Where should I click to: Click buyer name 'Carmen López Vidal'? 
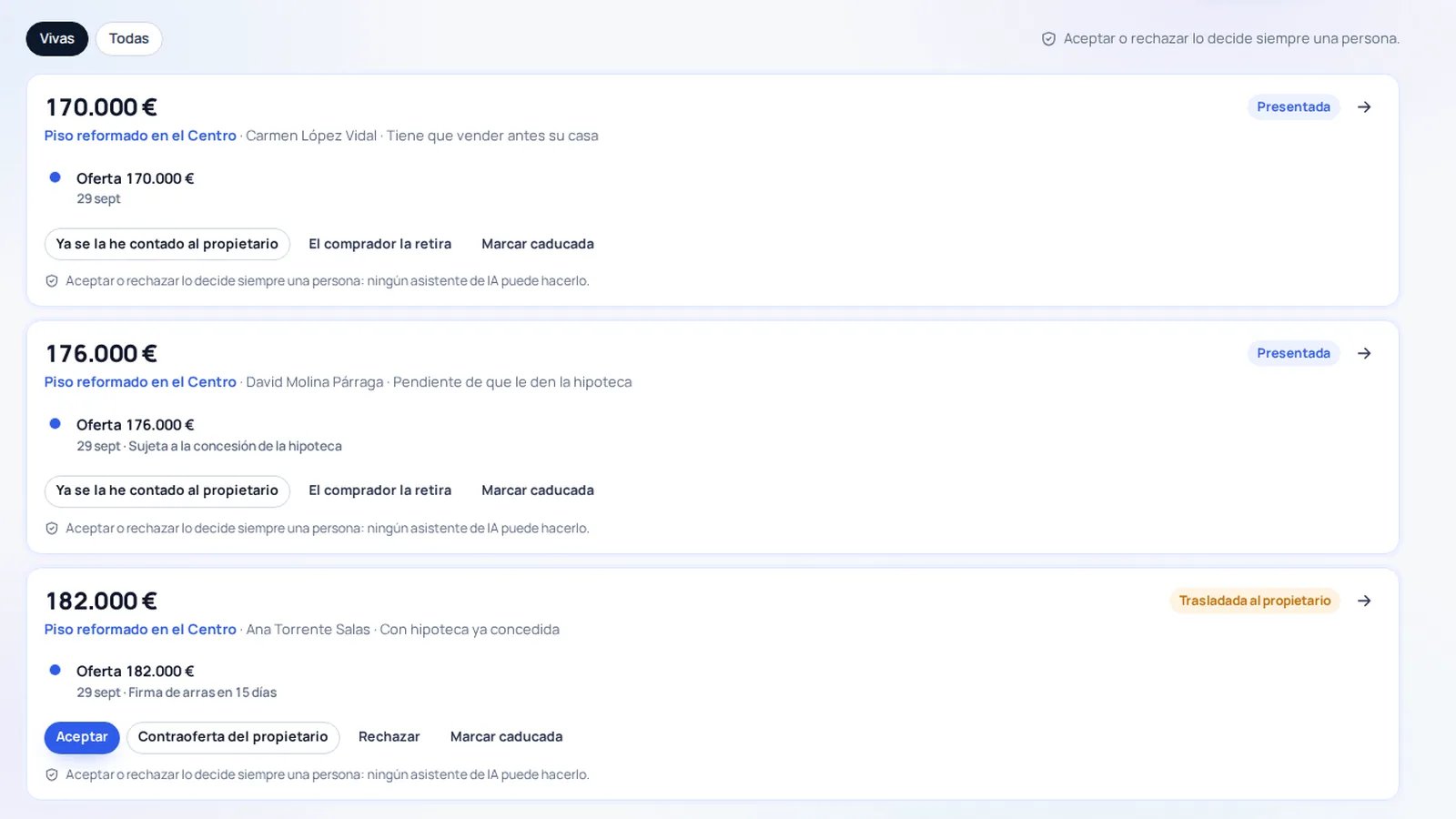click(x=311, y=136)
